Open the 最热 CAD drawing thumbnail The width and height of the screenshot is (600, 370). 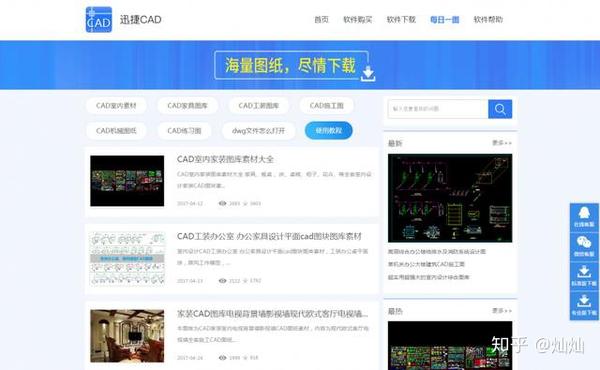pyautogui.click(x=450, y=346)
